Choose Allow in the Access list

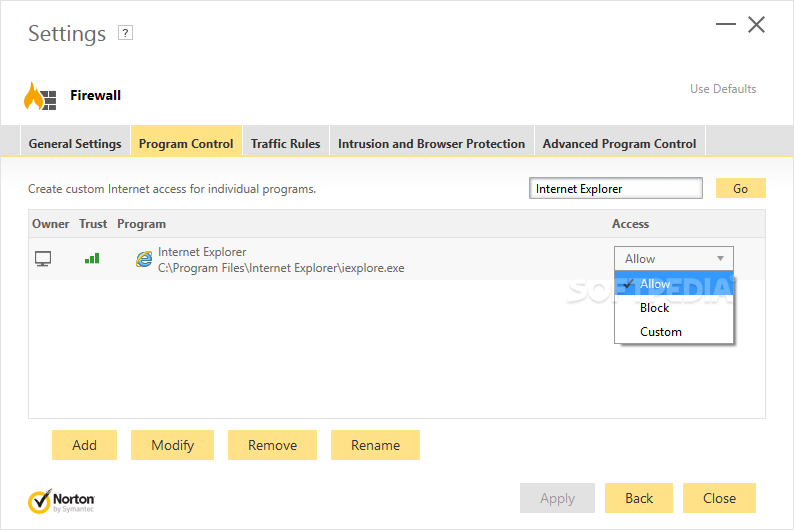pyautogui.click(x=673, y=283)
